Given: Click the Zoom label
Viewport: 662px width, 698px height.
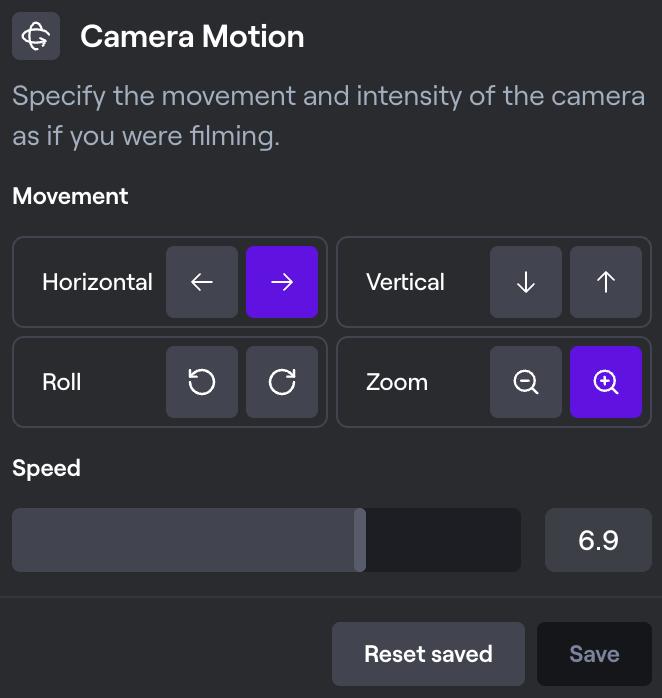Looking at the screenshot, I should pyautogui.click(x=397, y=382).
